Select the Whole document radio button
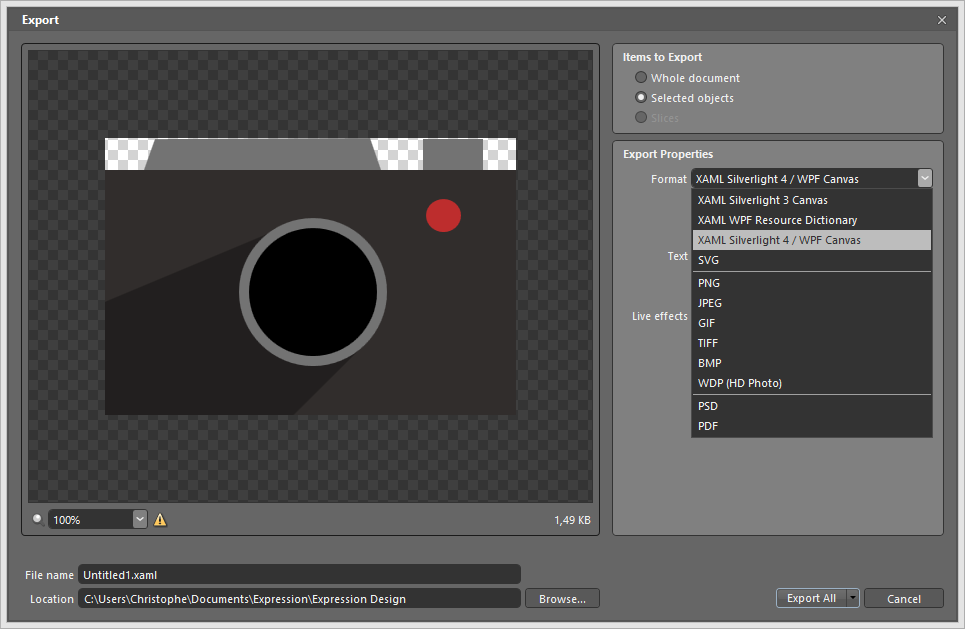Image resolution: width=965 pixels, height=629 pixels. point(641,78)
